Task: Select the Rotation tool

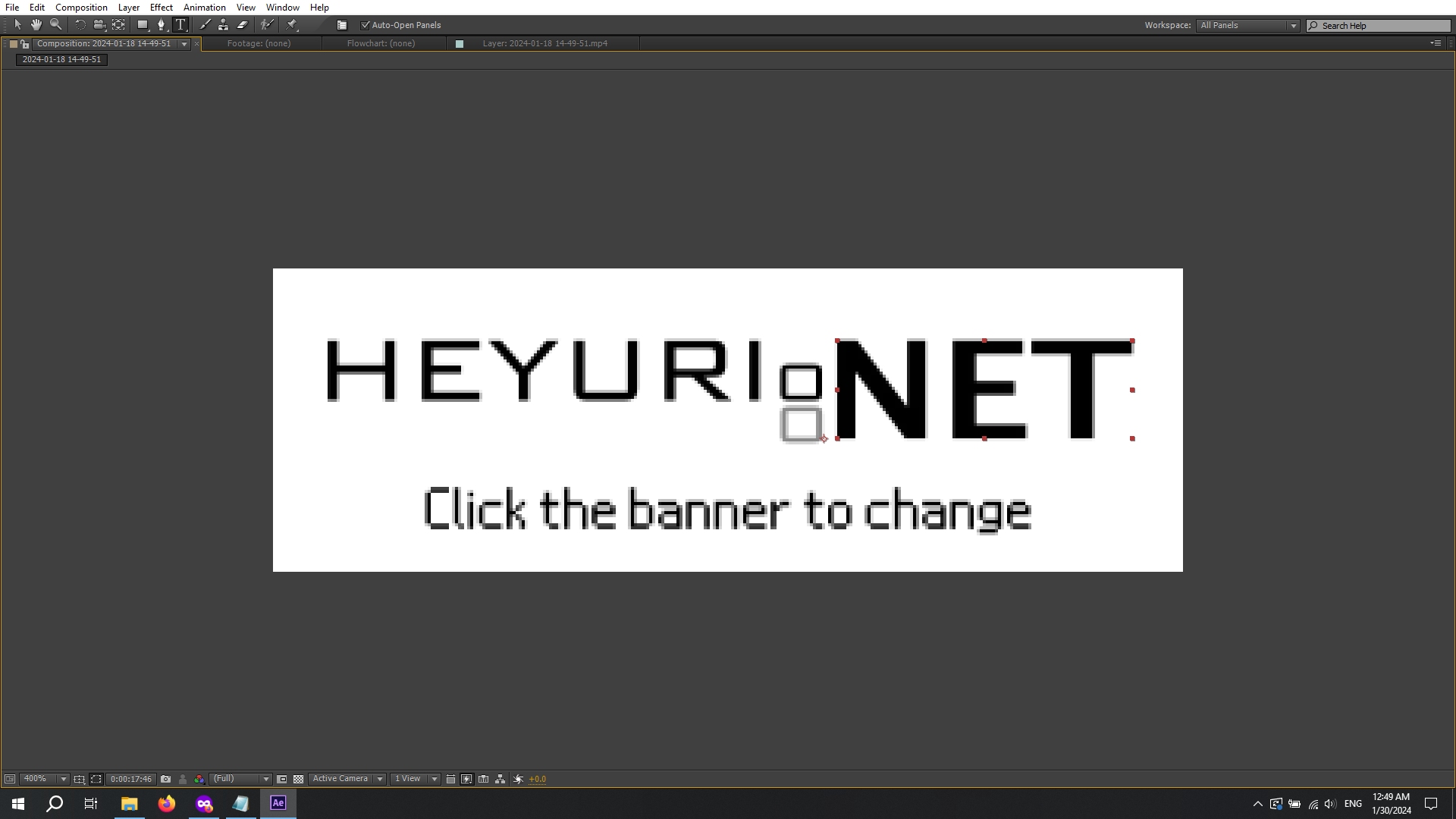Action: (x=80, y=25)
